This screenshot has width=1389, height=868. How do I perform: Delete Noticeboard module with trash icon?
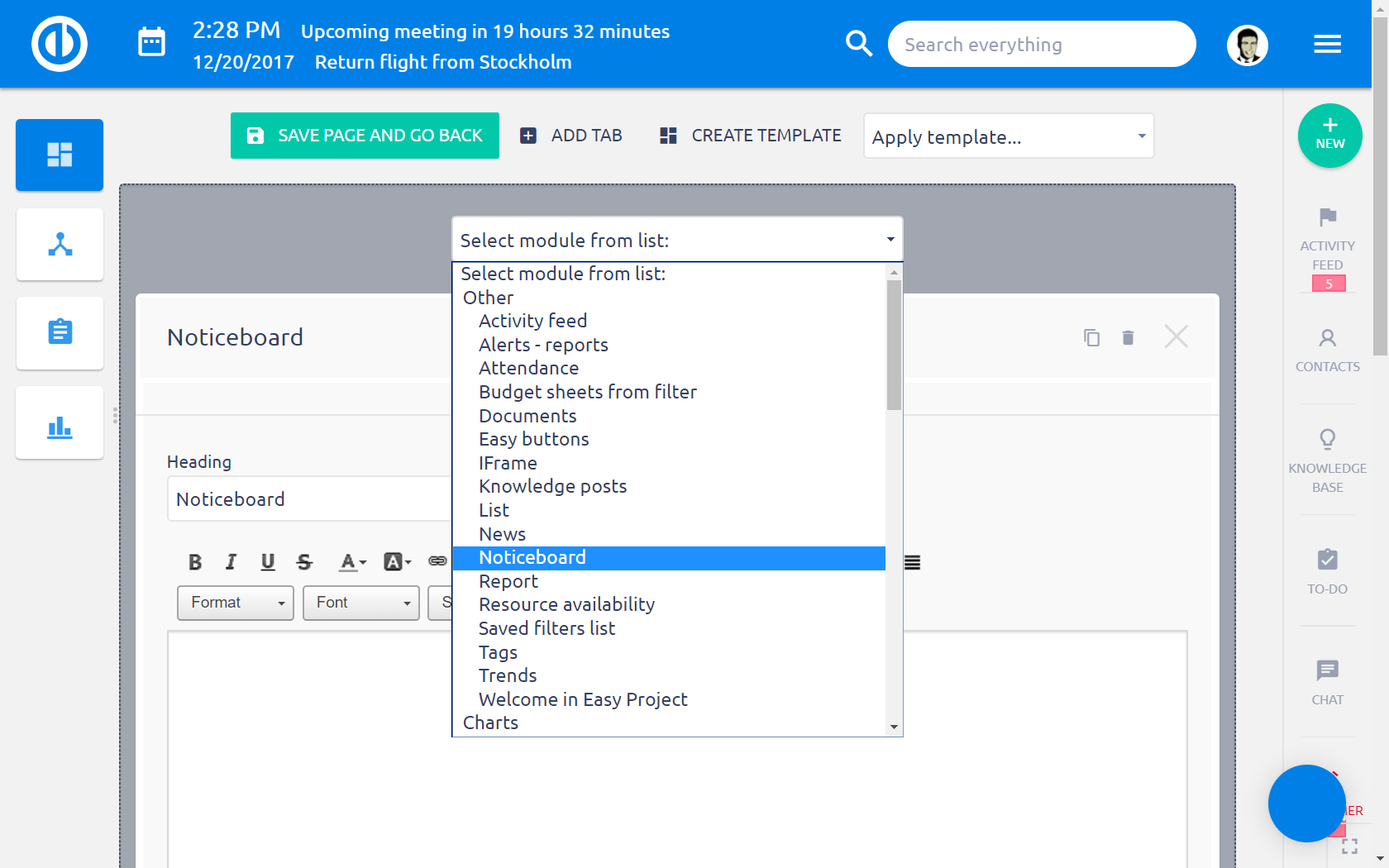pos(1128,337)
